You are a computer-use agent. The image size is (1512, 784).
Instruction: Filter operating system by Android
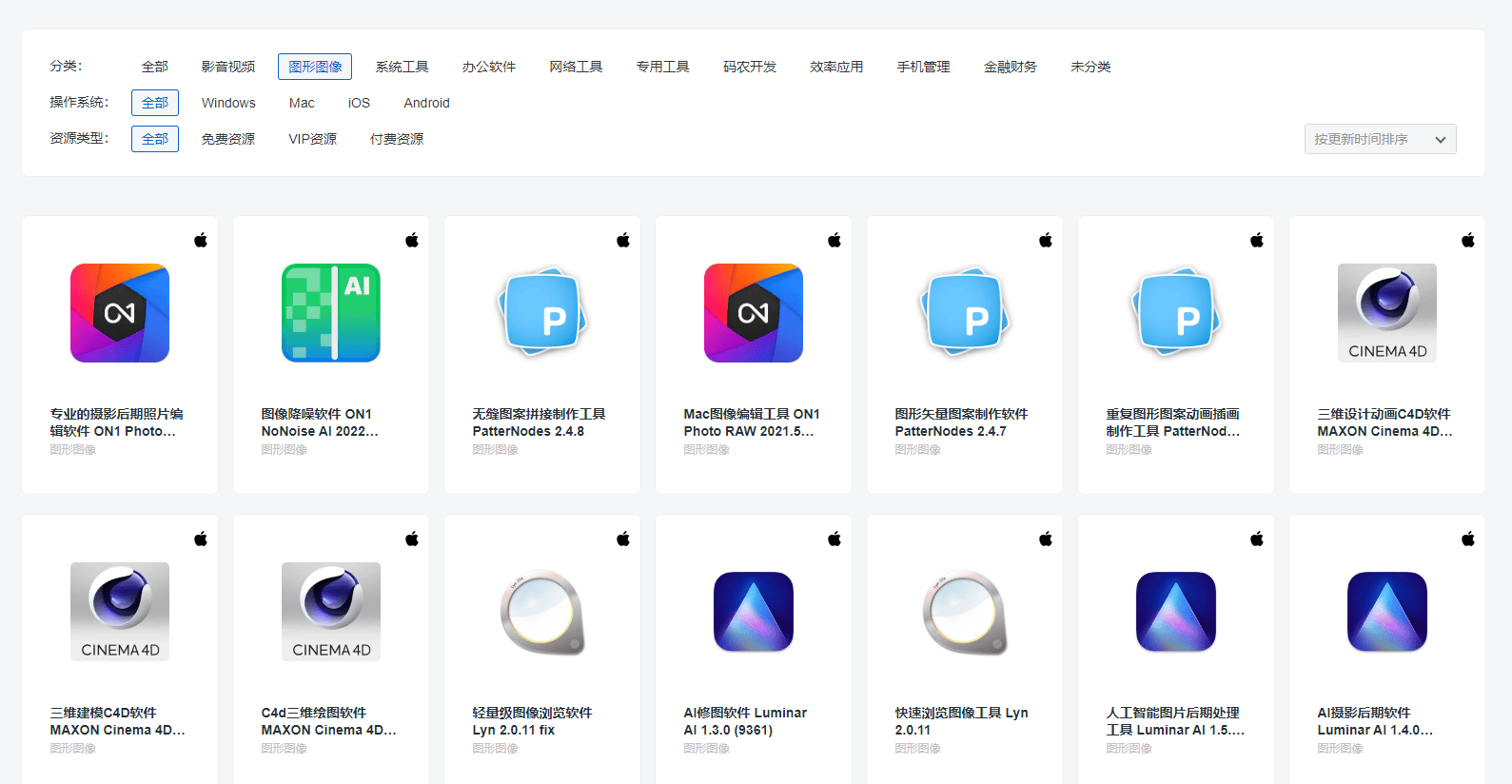tap(426, 103)
